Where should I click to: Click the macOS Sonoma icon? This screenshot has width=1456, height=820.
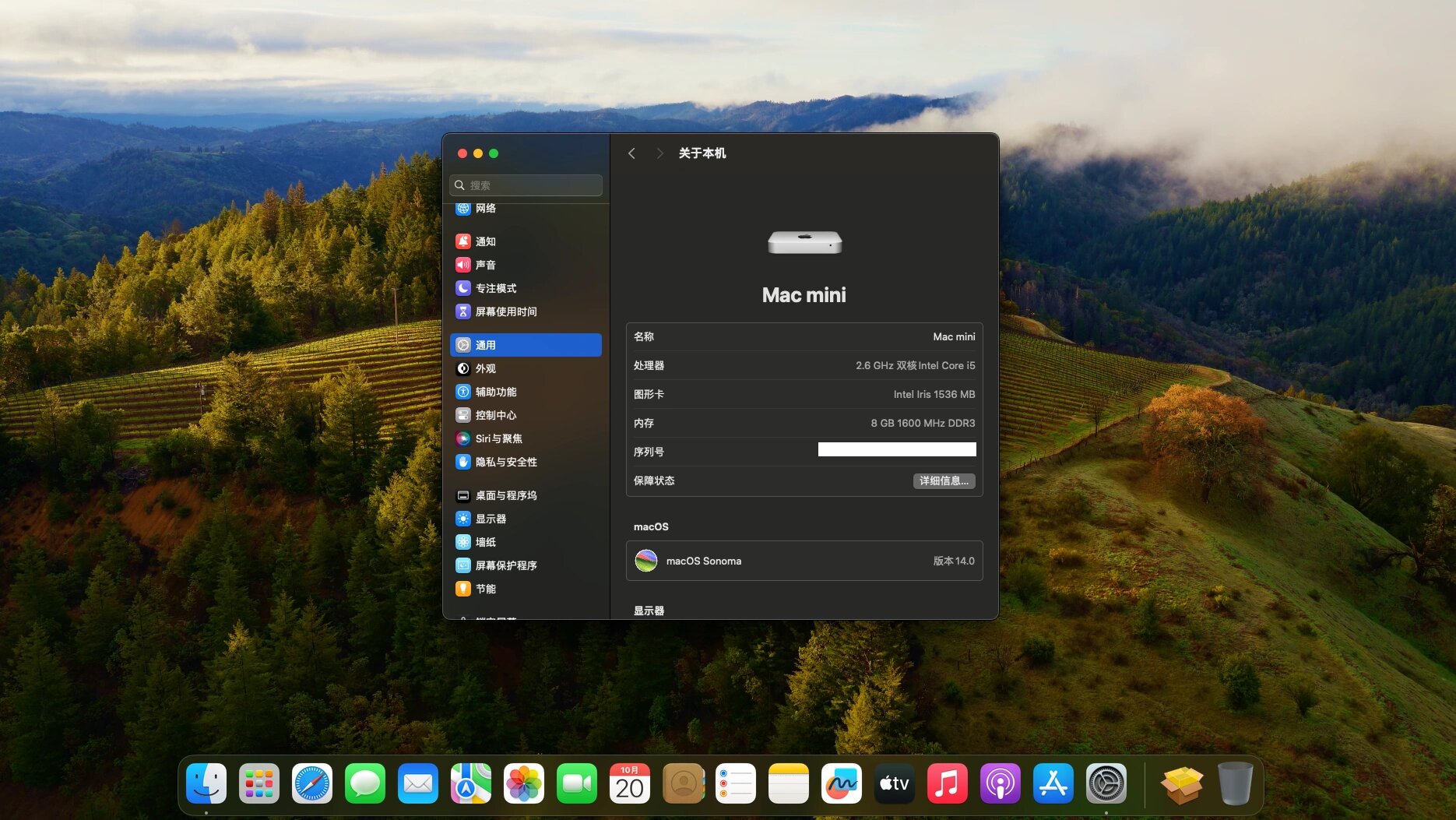click(645, 561)
